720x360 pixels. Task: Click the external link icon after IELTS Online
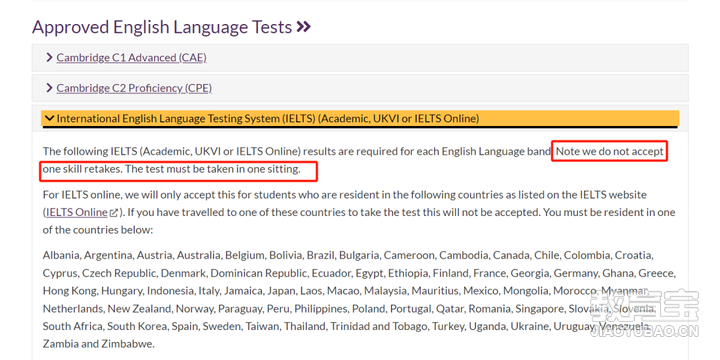(114, 213)
